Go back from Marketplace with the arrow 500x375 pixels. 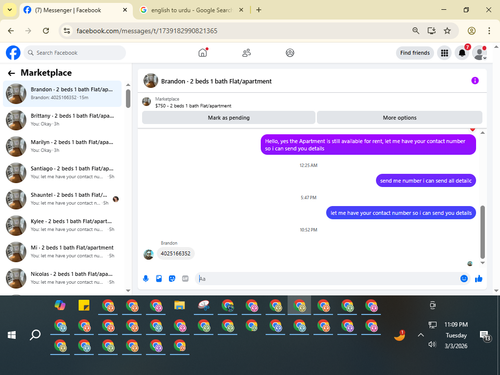tap(11, 73)
